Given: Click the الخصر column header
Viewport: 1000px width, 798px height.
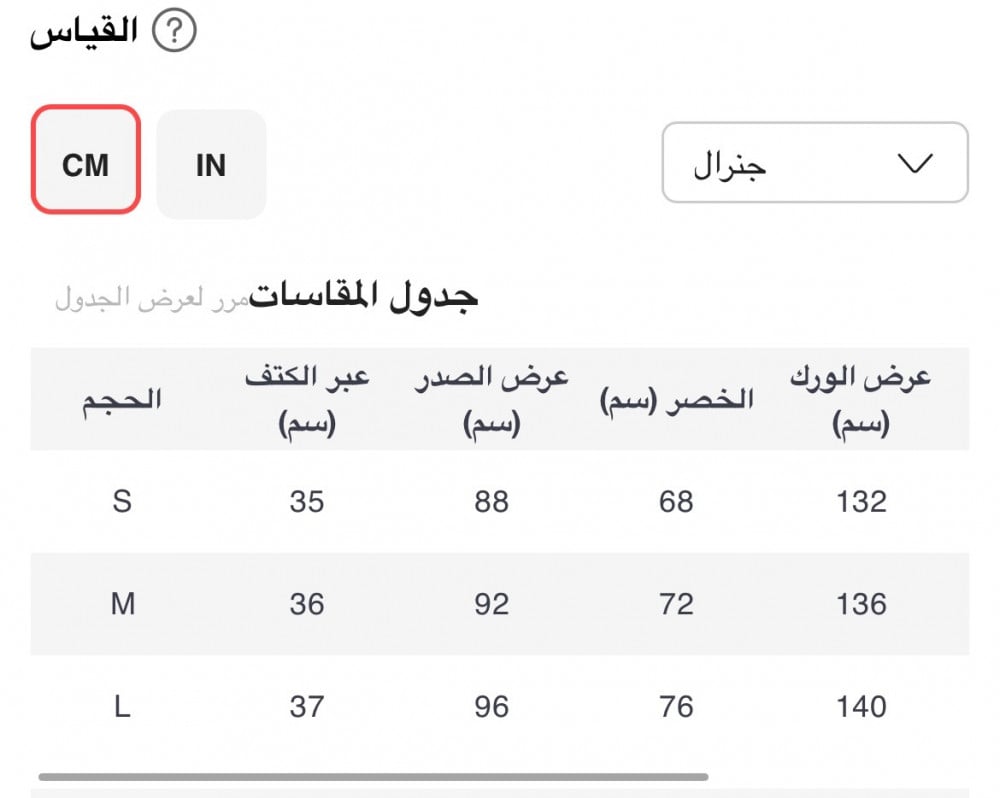Looking at the screenshot, I should click(677, 401).
